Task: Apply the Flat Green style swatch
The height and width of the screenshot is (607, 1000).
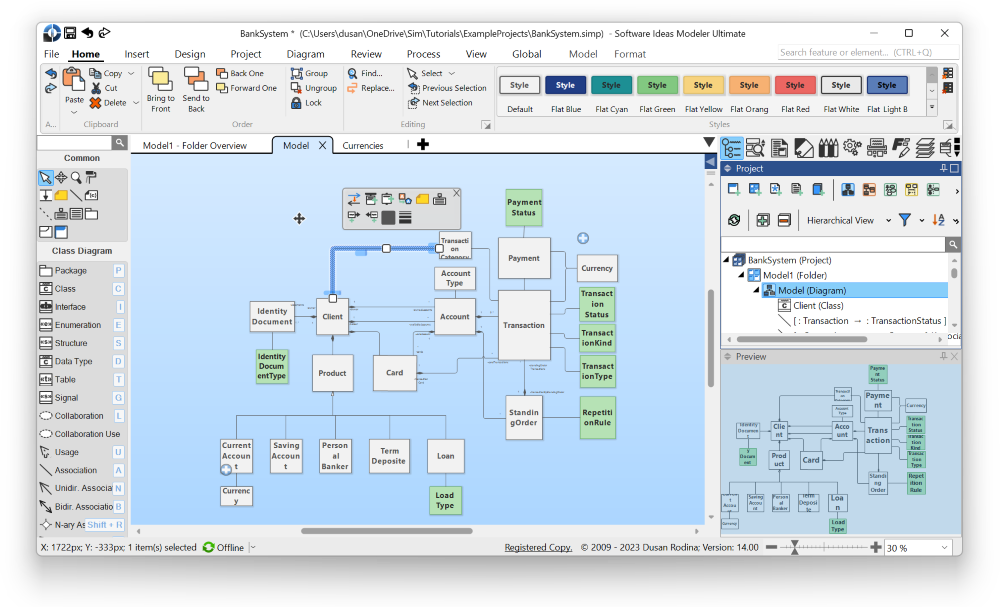Action: (657, 85)
